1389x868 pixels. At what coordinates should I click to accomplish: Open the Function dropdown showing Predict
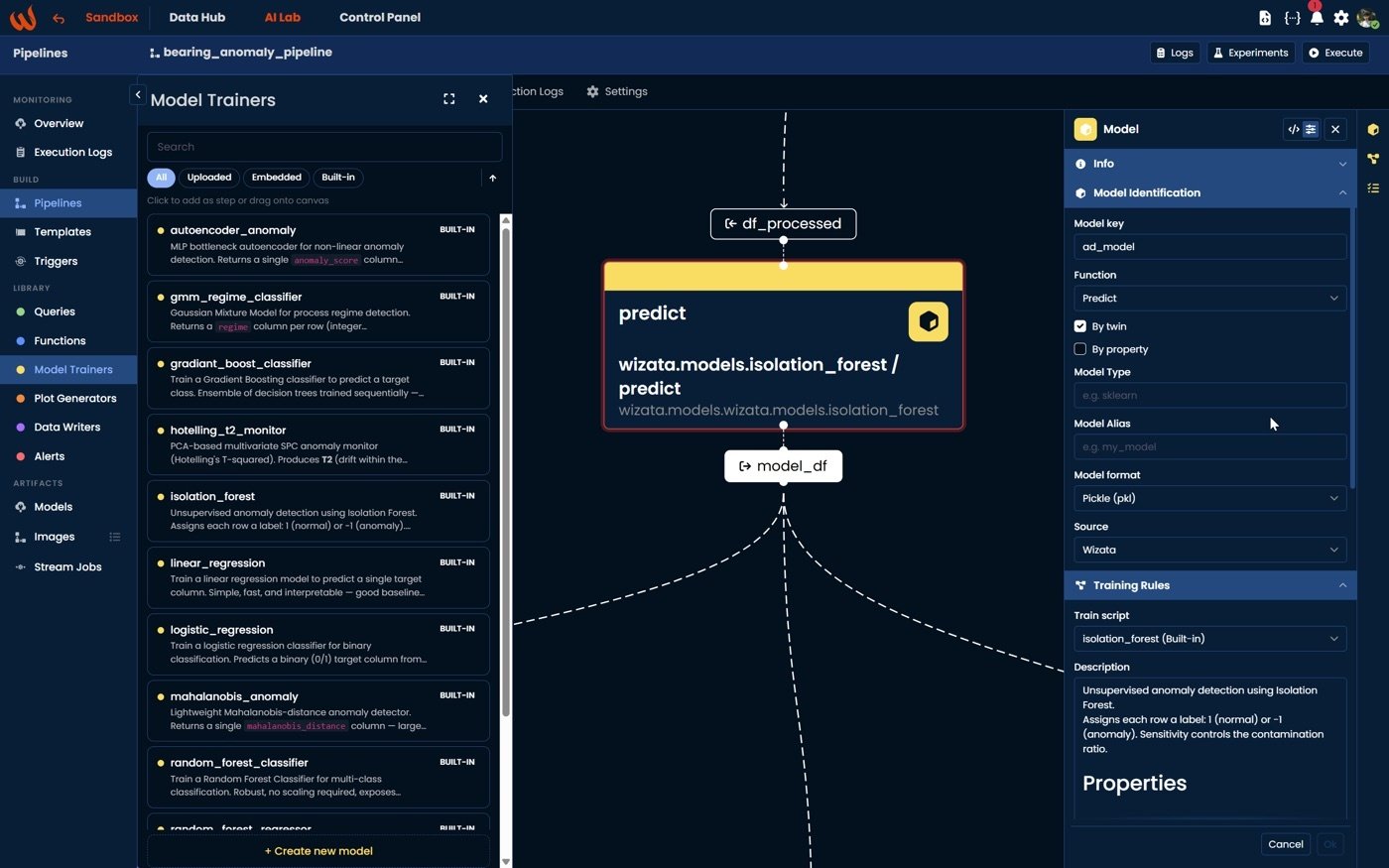coord(1210,299)
